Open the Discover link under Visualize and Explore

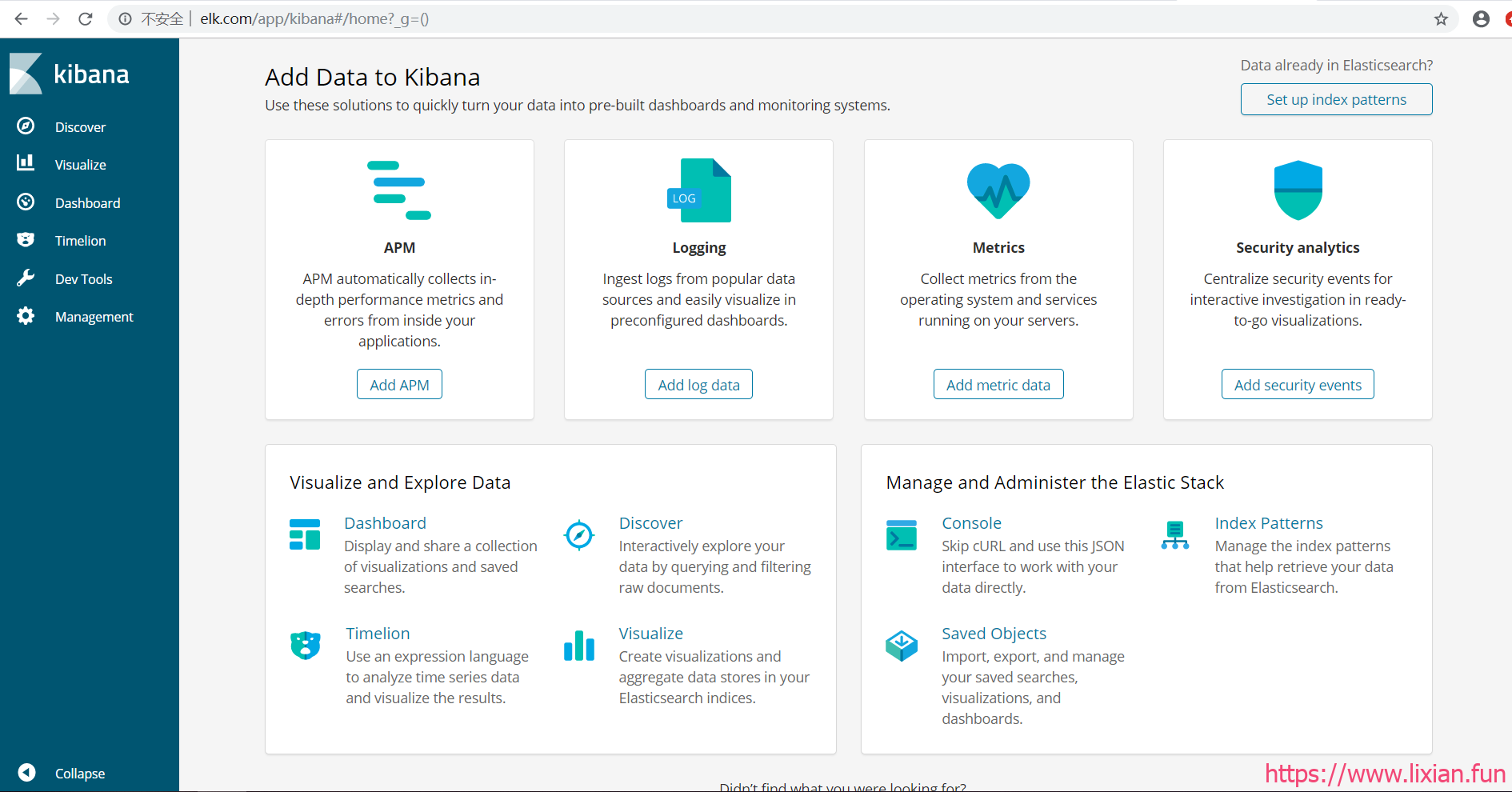click(x=650, y=523)
